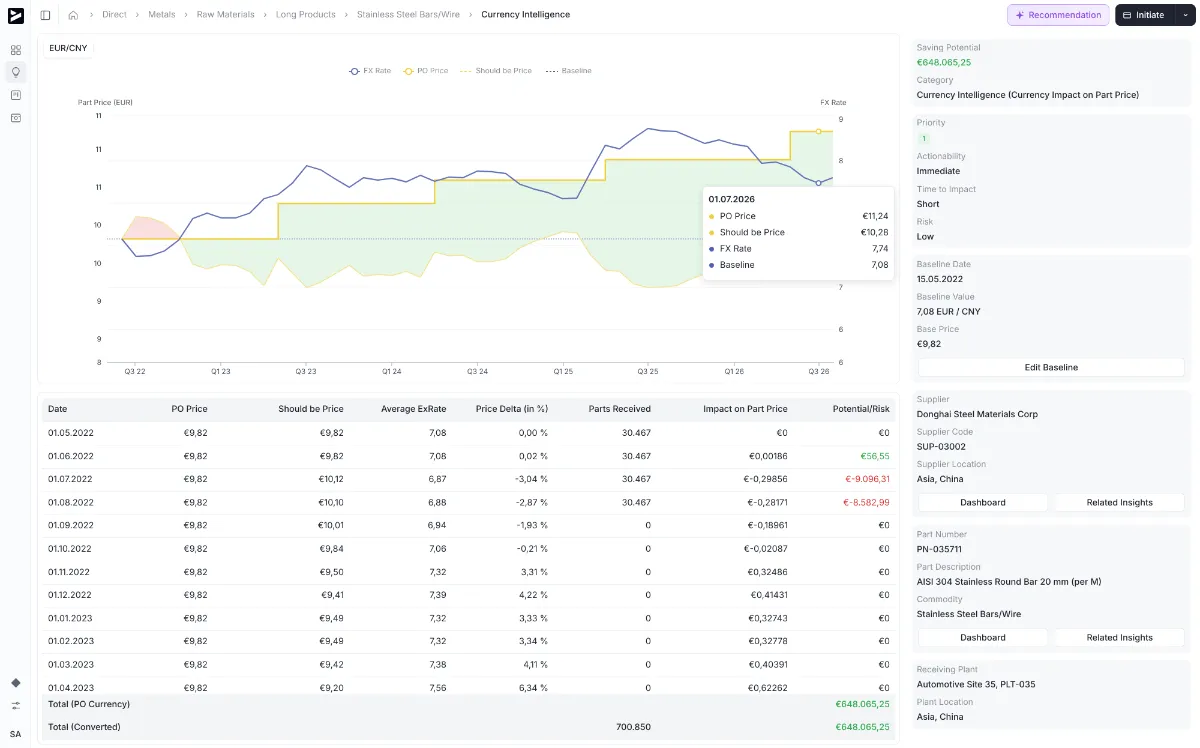Viewport: 1200px width, 748px height.
Task: Open Related Insights under Supplier Location
Action: tap(1120, 502)
